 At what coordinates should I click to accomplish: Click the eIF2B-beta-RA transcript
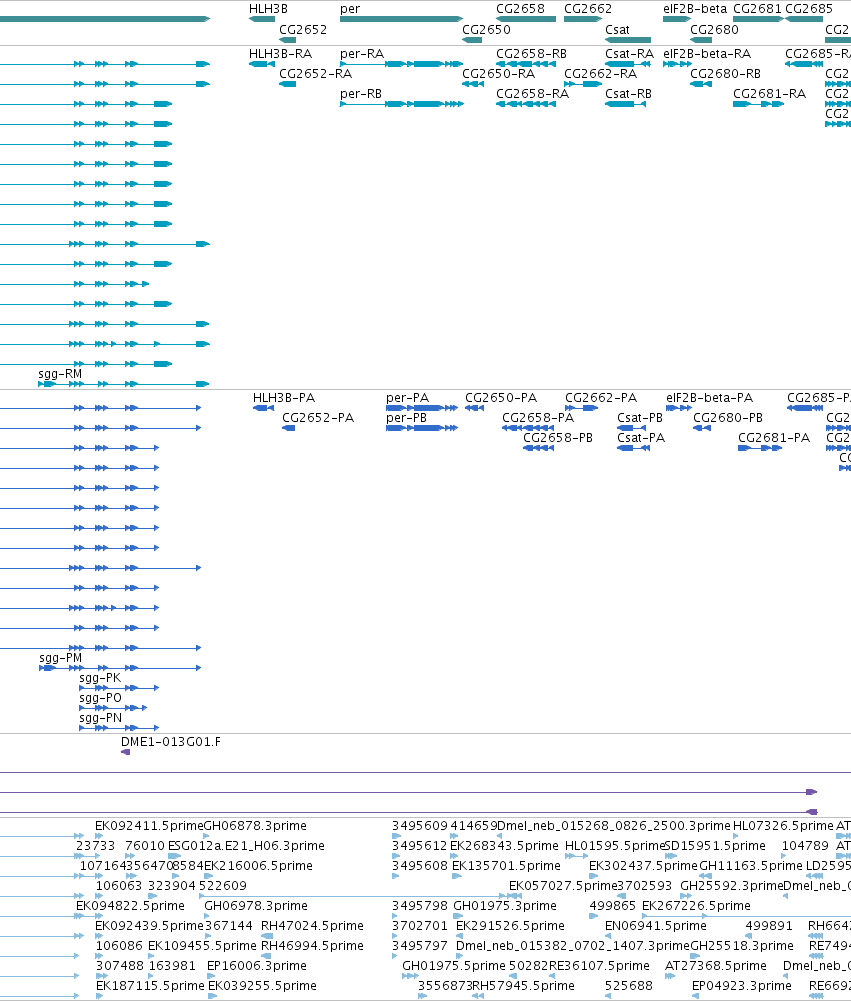677,64
